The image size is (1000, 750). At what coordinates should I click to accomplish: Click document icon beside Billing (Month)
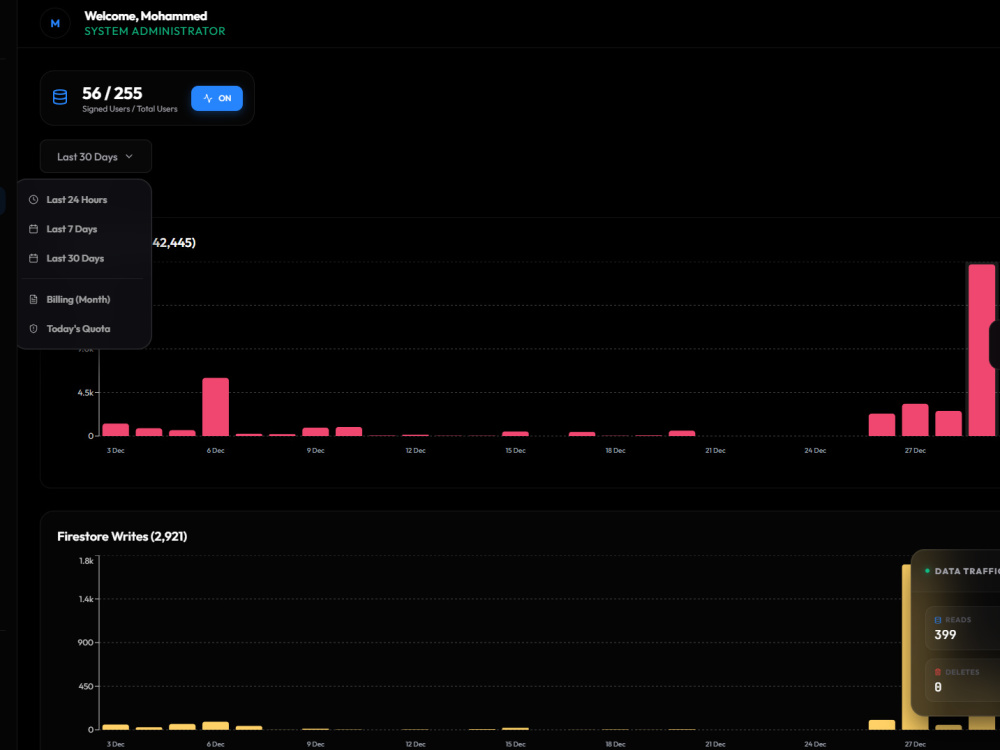point(33,299)
